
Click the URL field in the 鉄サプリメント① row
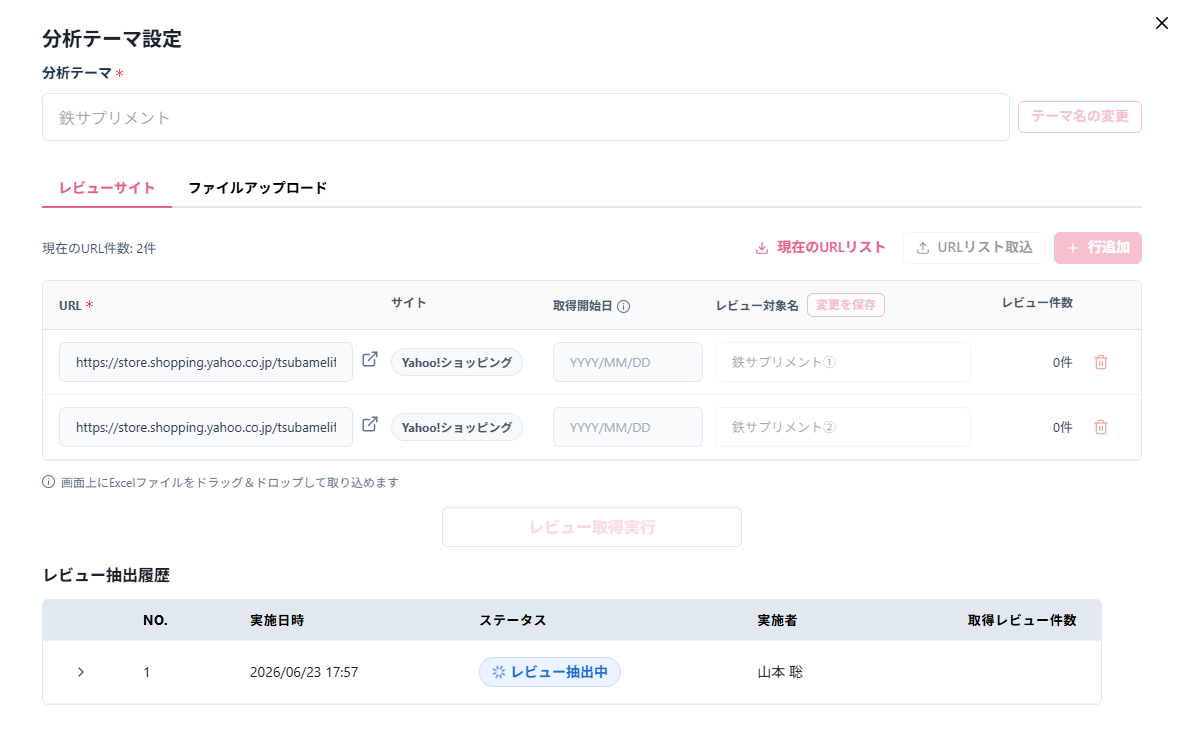(206, 362)
